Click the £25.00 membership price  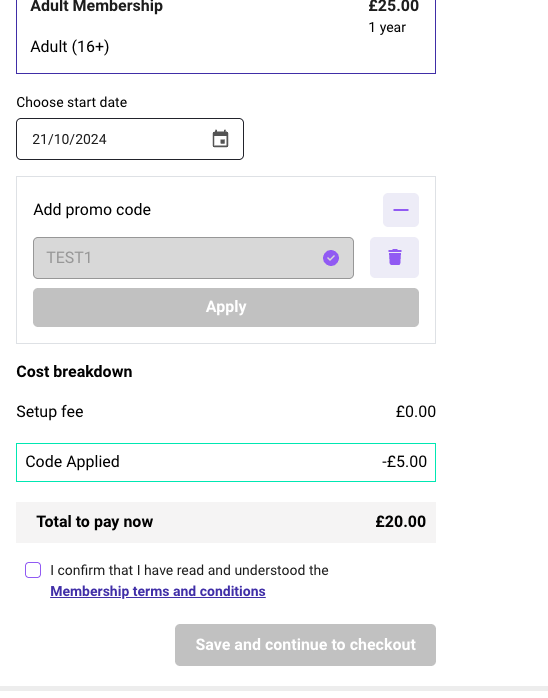coord(394,6)
